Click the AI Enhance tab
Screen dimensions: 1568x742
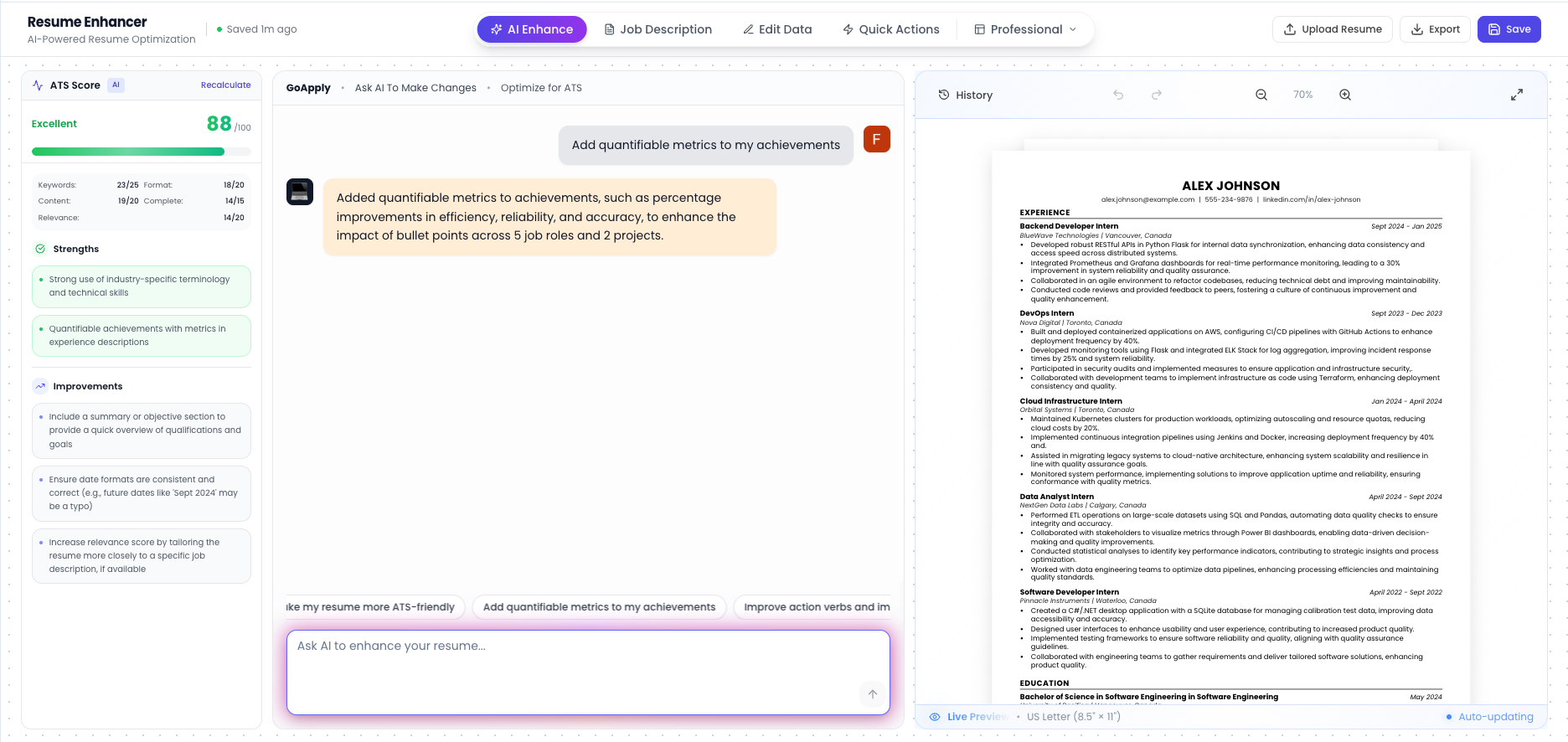tap(532, 29)
